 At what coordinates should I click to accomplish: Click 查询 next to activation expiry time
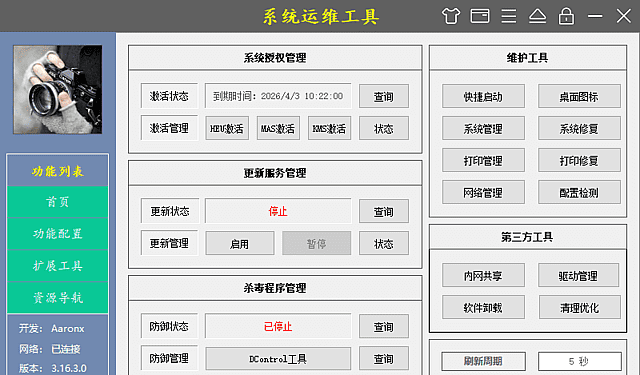[x=384, y=96]
